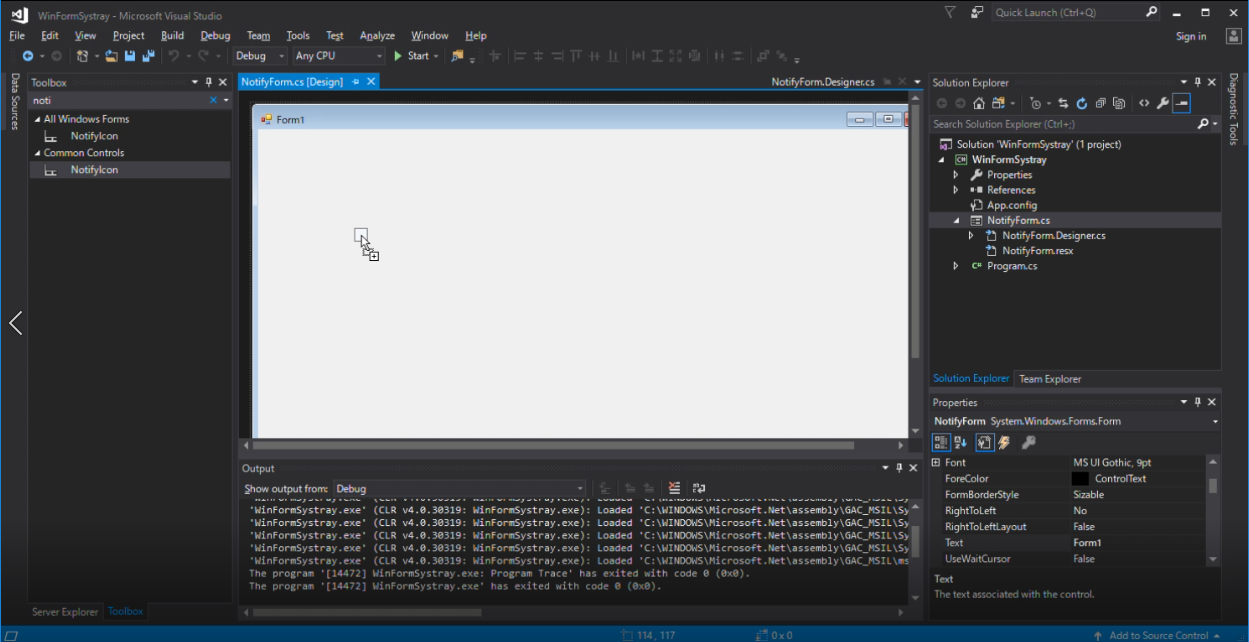Click Sync with Active Document icon
1249x642 pixels.
coord(1063,103)
